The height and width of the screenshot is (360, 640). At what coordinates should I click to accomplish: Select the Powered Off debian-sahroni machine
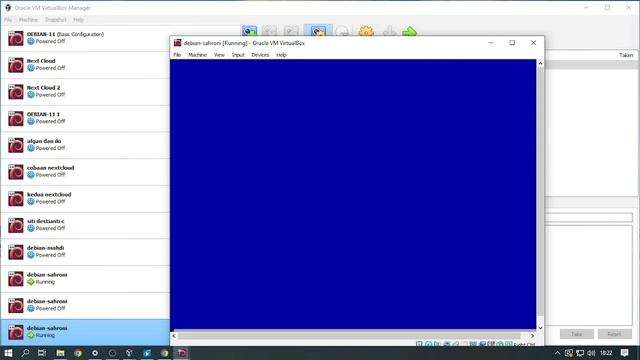[85, 305]
